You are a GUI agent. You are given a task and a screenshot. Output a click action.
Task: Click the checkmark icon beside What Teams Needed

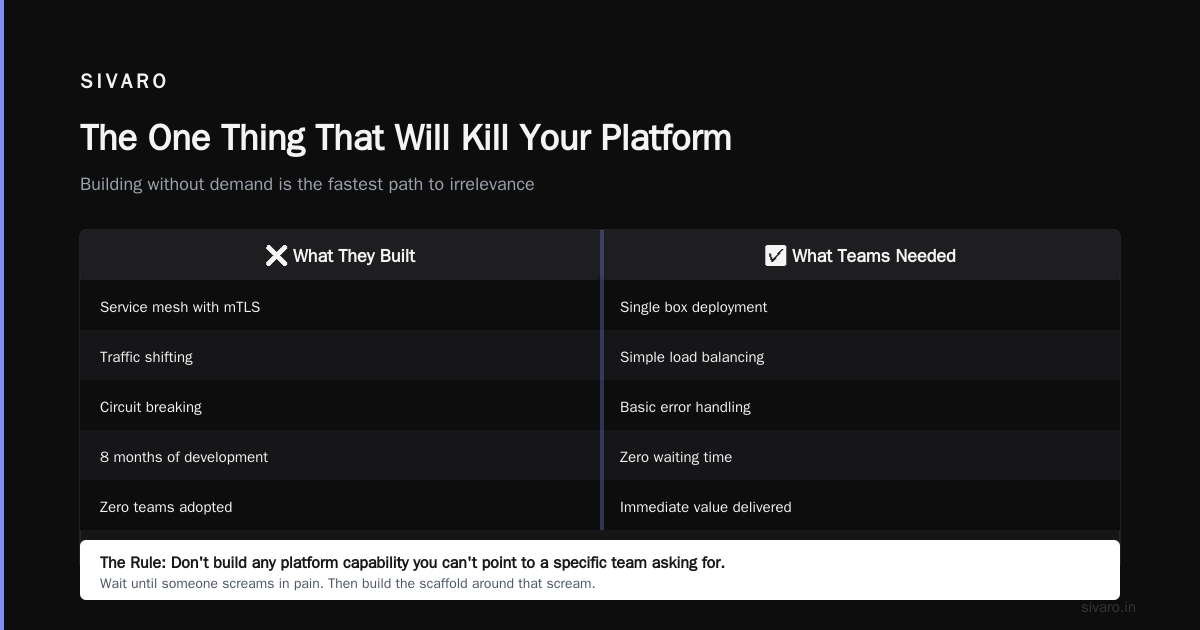click(775, 256)
